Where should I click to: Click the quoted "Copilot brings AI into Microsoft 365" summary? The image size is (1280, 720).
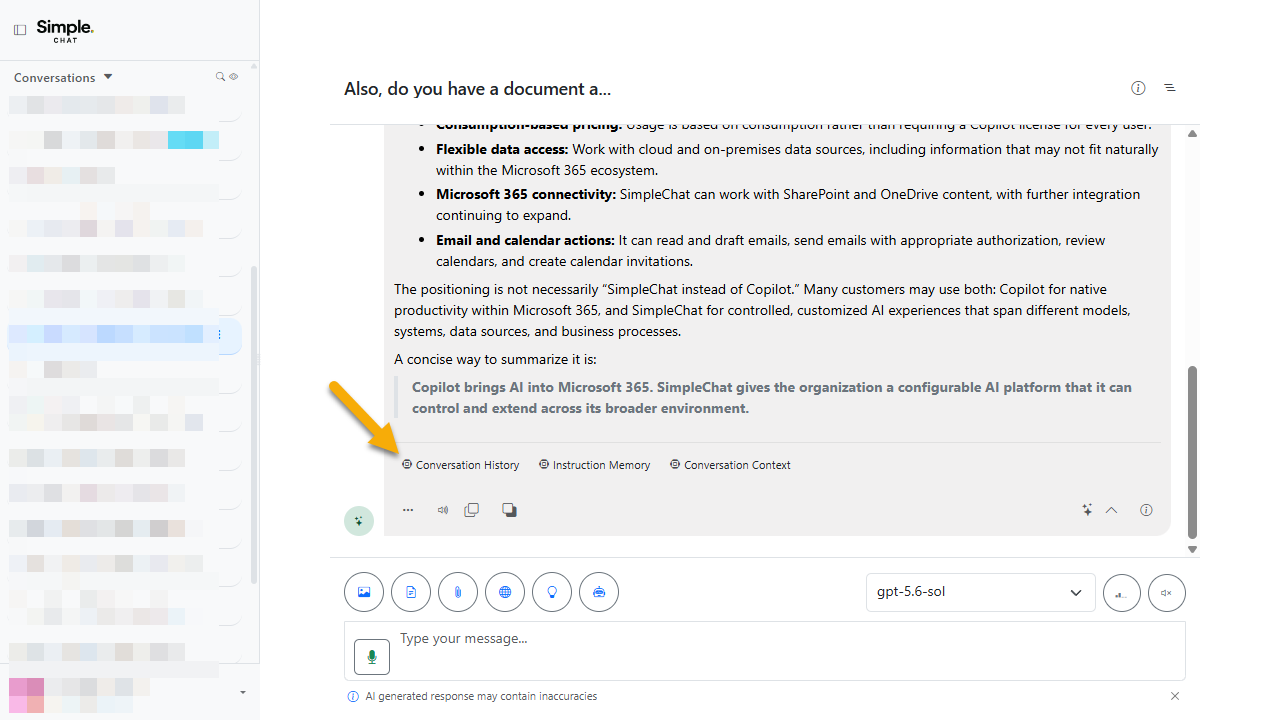[x=771, y=398]
